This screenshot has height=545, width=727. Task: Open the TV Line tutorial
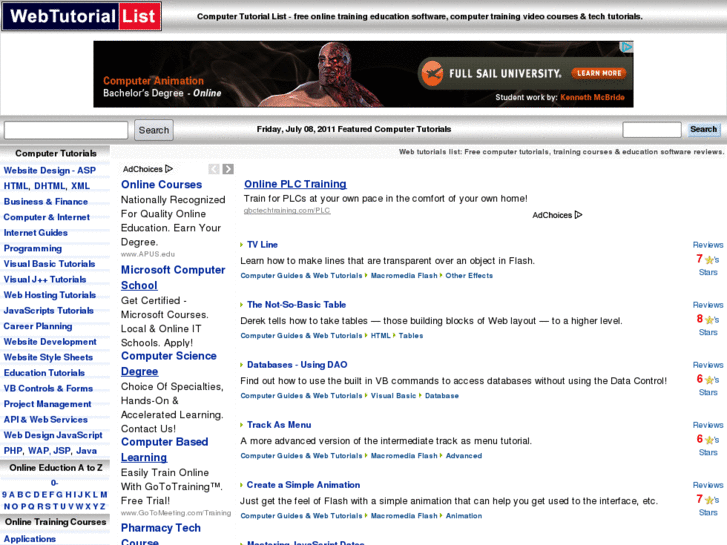point(262,244)
